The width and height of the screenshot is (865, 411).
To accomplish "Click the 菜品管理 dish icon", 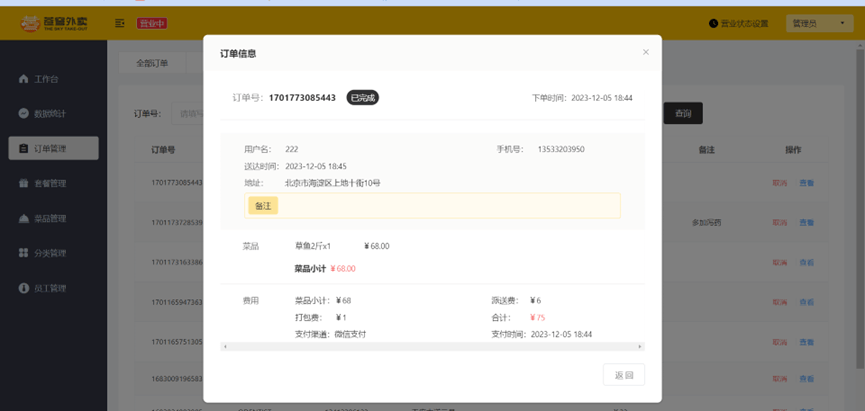I will pos(23,218).
